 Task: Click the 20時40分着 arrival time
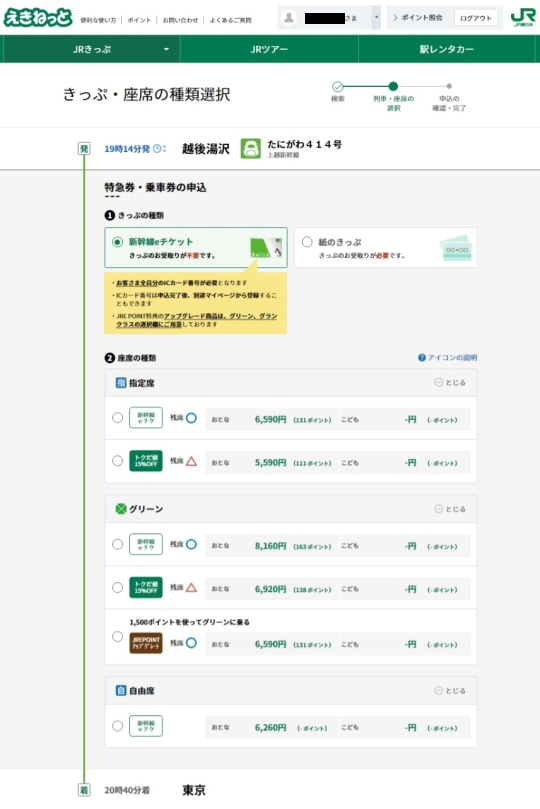pos(127,790)
